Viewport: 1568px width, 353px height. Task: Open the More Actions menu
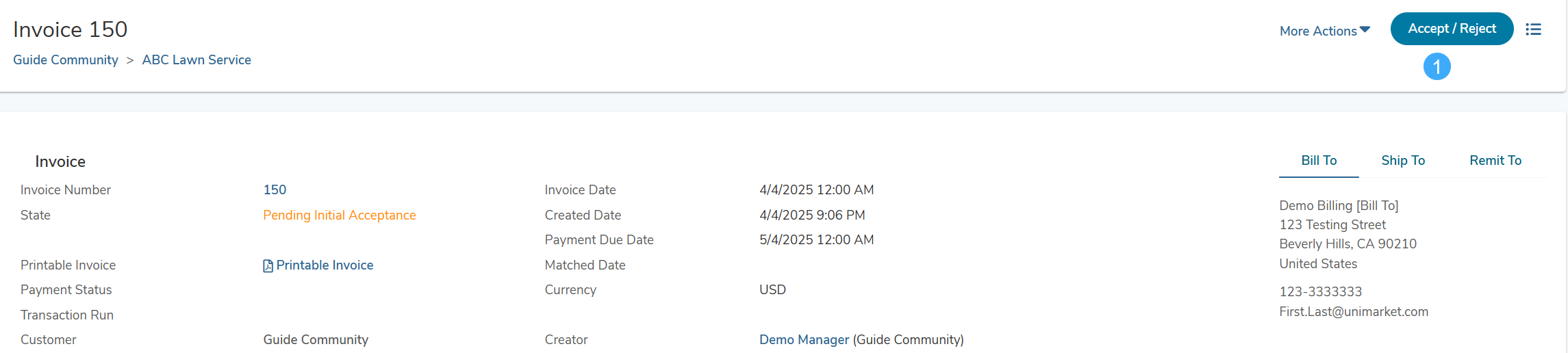tap(1324, 31)
